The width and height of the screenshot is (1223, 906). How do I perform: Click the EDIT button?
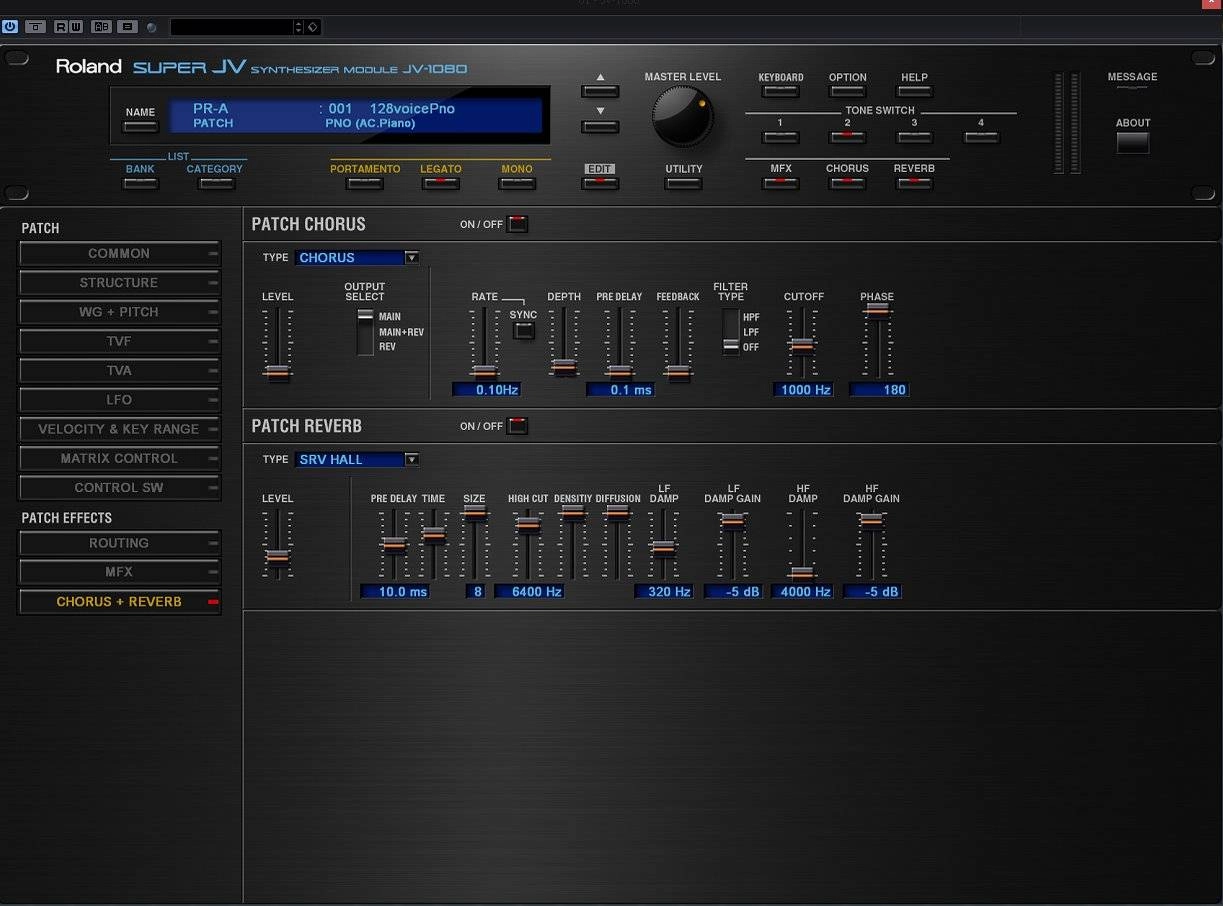(x=600, y=183)
